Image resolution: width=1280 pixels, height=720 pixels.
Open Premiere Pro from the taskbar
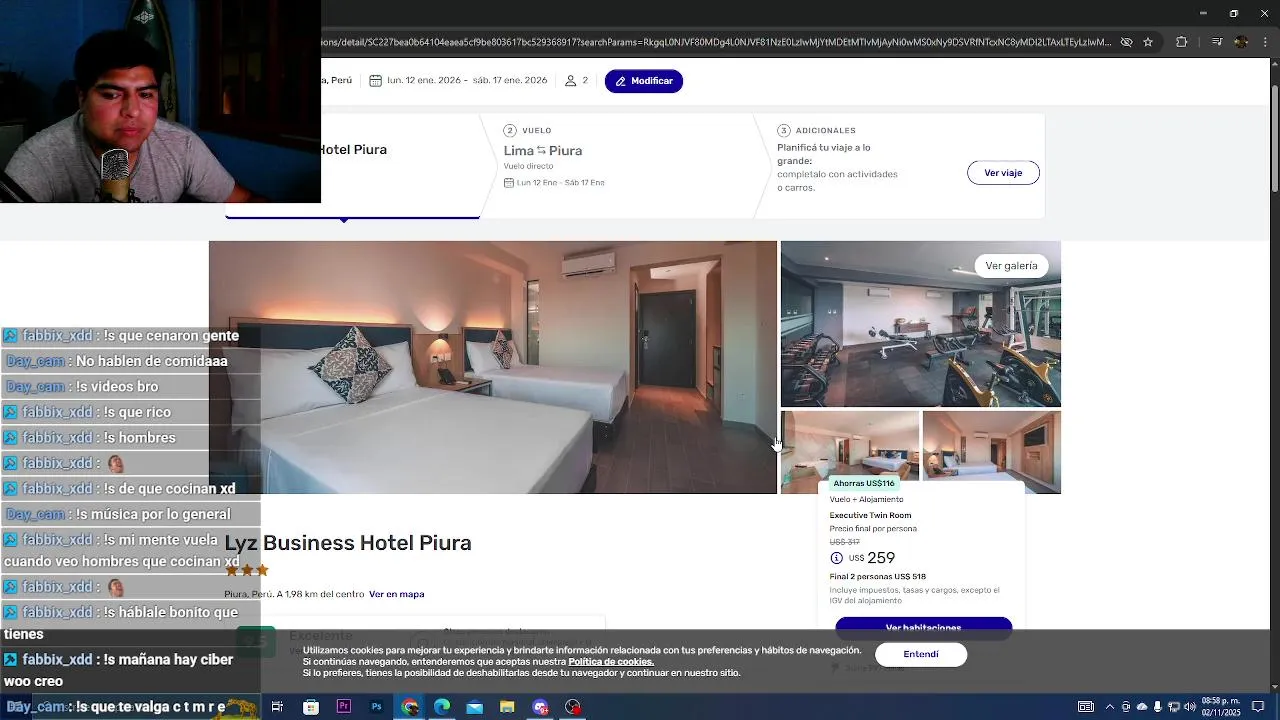click(x=344, y=707)
